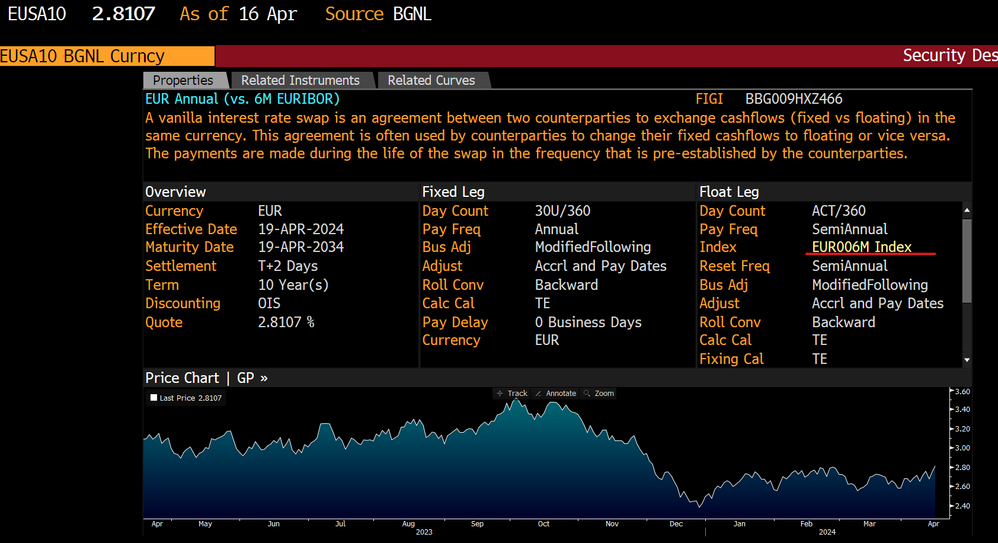998x543 pixels.
Task: Click the FIGI code BBG009HXZ466
Action: click(x=793, y=99)
